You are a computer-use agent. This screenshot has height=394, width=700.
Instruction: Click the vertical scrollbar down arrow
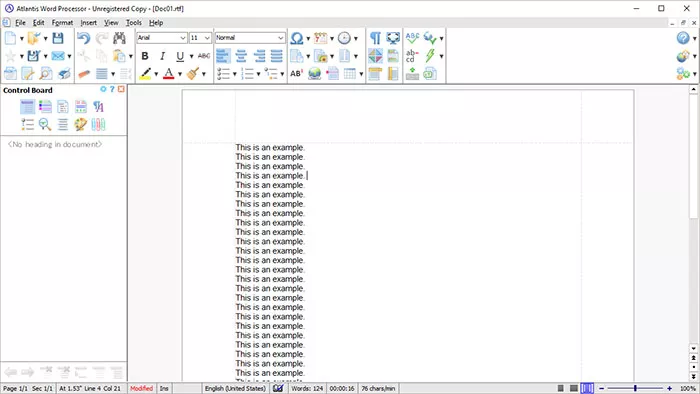tap(693, 348)
